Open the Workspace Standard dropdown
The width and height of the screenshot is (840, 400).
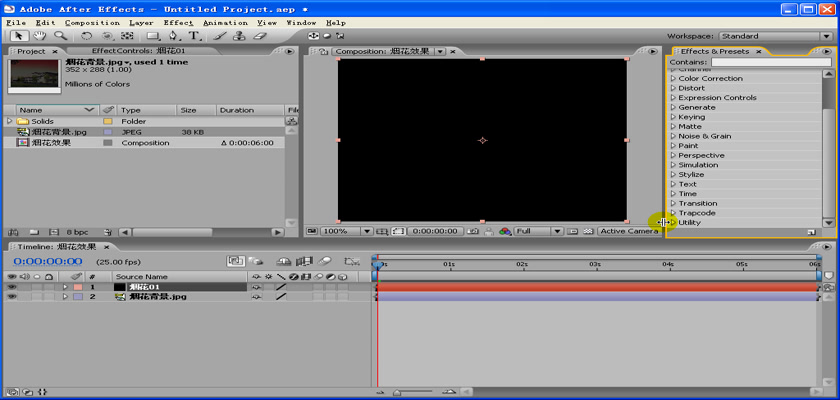pyautogui.click(x=776, y=36)
